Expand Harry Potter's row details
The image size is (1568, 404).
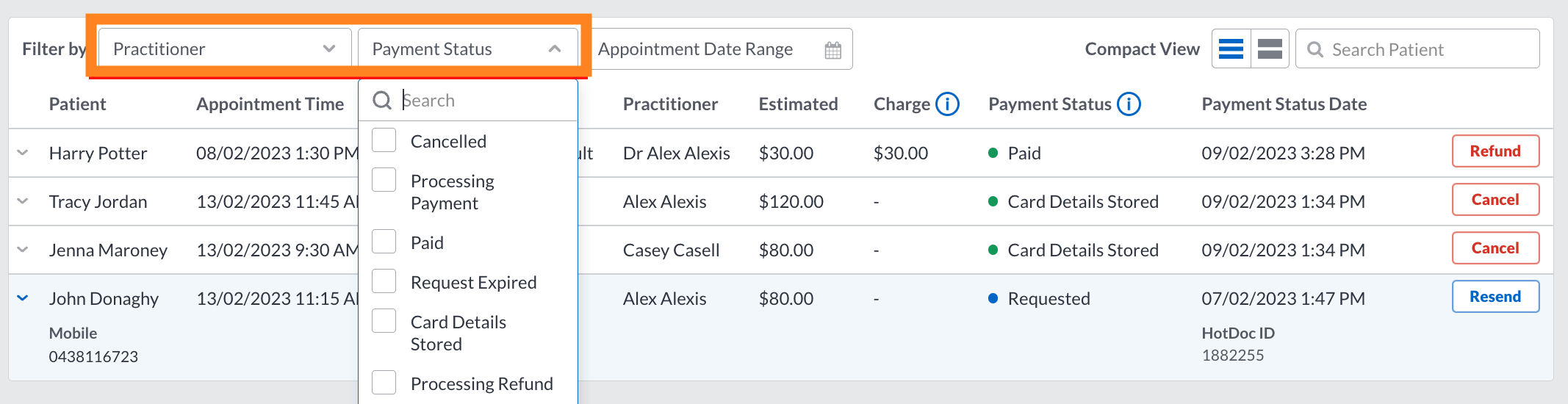coord(23,153)
